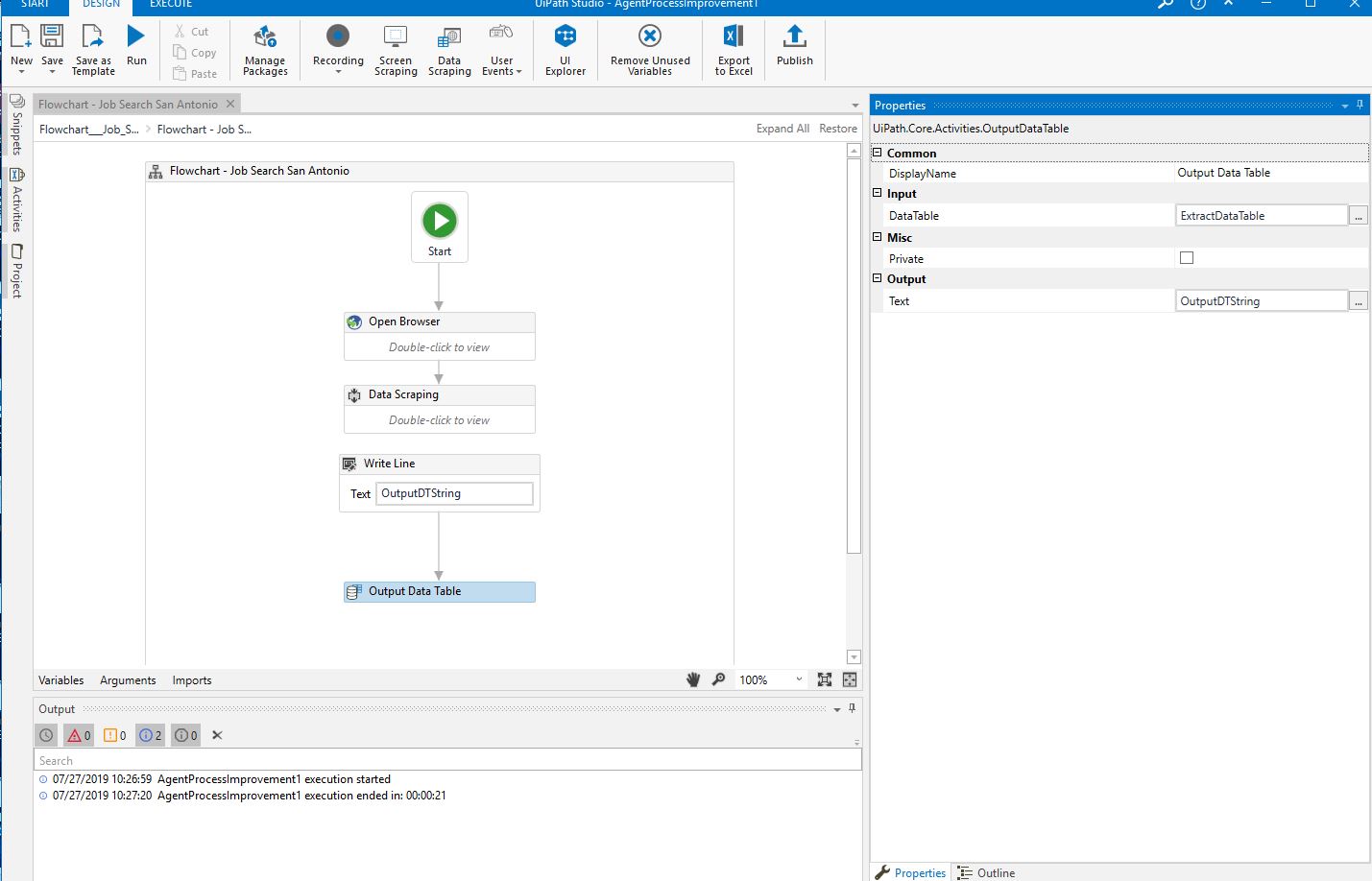
Task: Toggle the warnings filter in Output panel
Action: 114,735
